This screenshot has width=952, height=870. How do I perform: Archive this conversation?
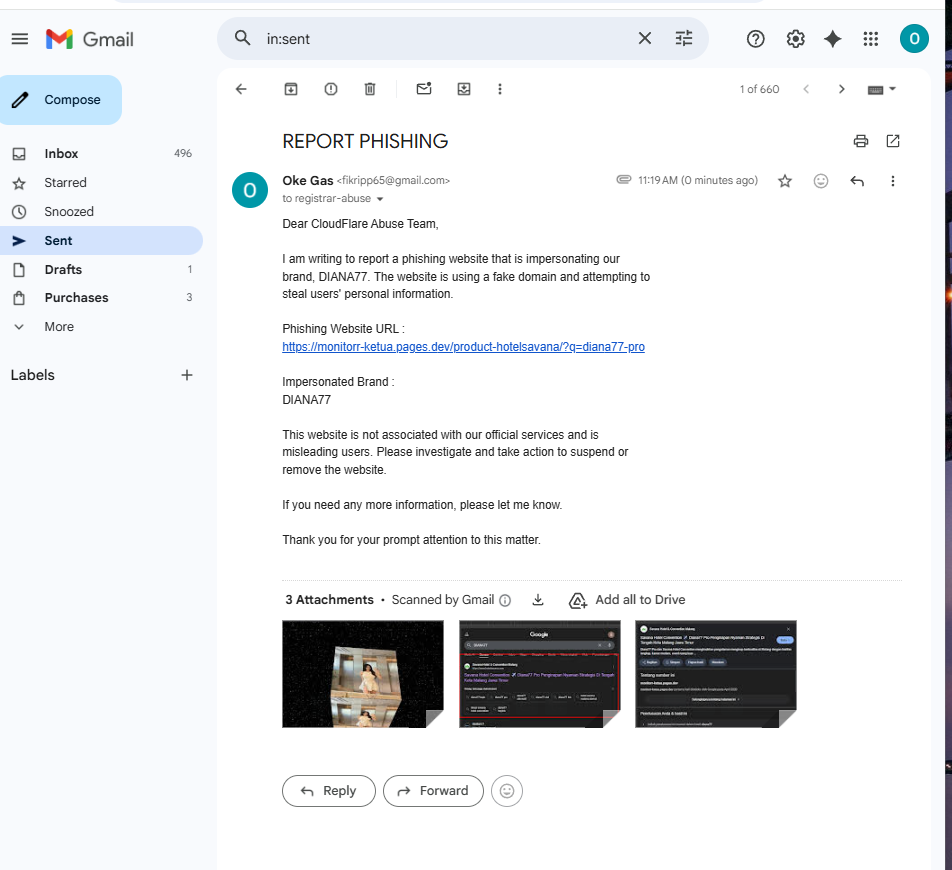[x=291, y=89]
